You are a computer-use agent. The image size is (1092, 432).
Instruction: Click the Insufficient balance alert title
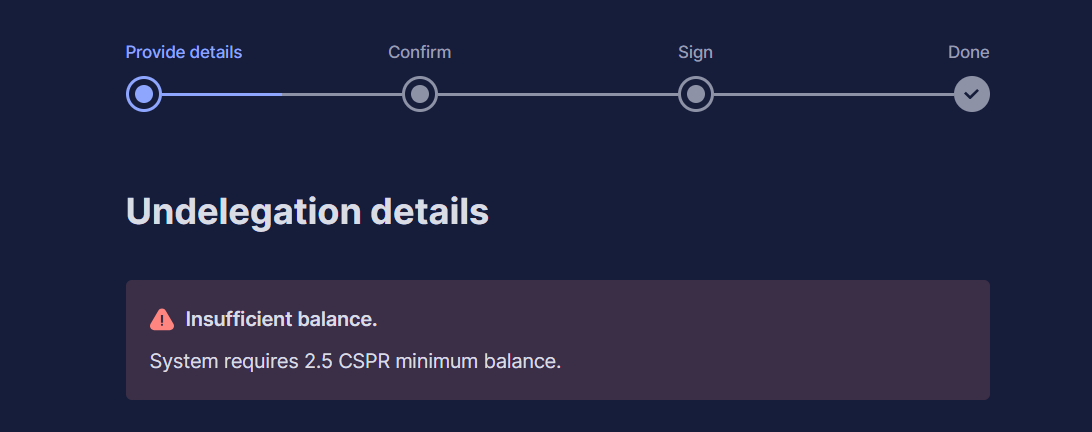(281, 319)
